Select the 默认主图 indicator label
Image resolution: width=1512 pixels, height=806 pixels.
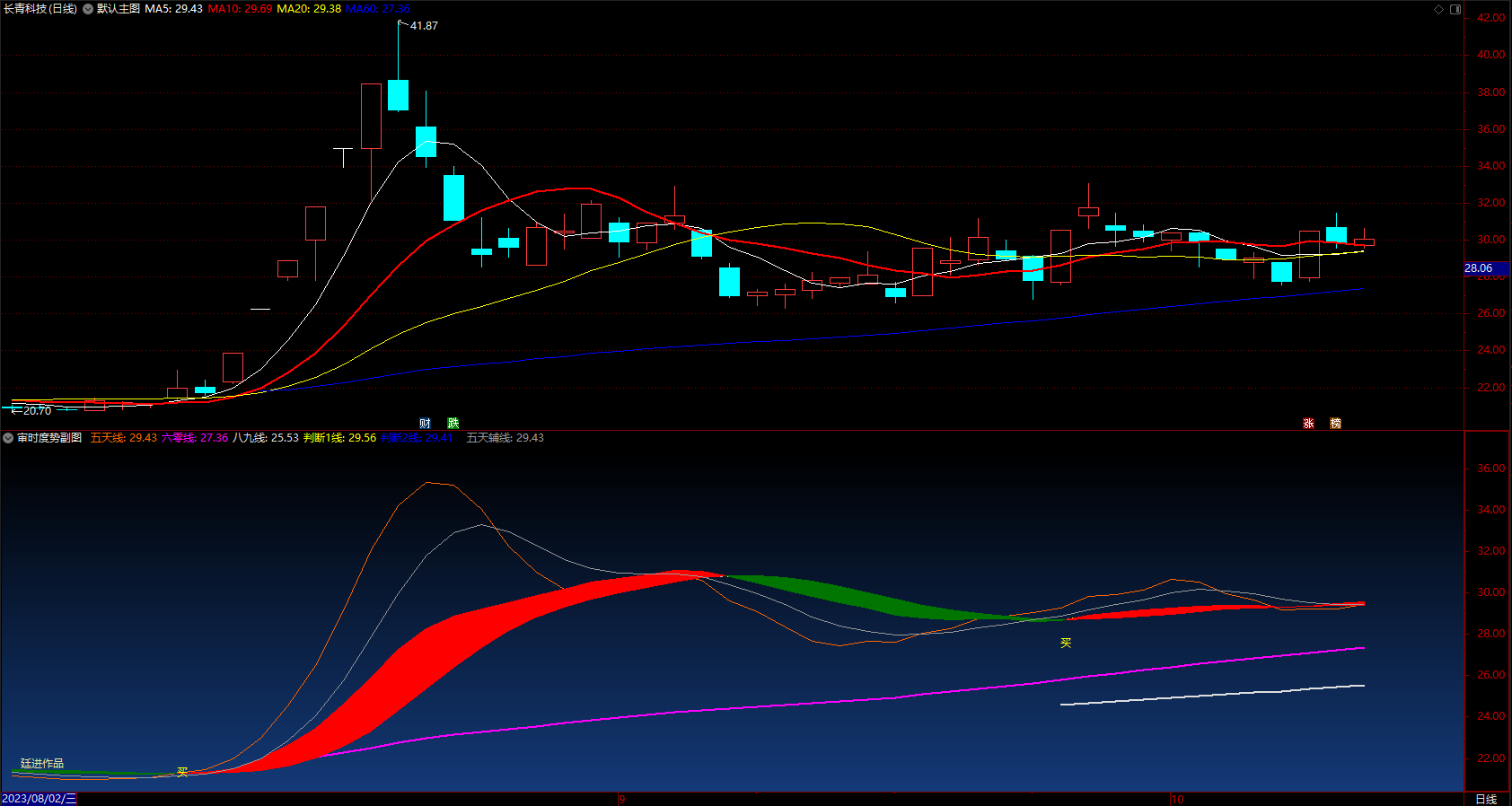coord(119,9)
